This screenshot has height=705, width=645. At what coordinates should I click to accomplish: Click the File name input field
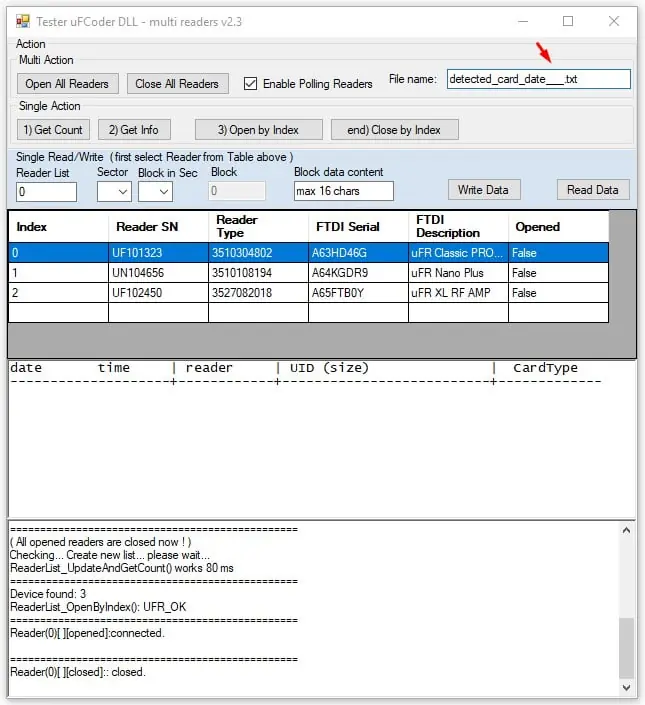coord(538,79)
